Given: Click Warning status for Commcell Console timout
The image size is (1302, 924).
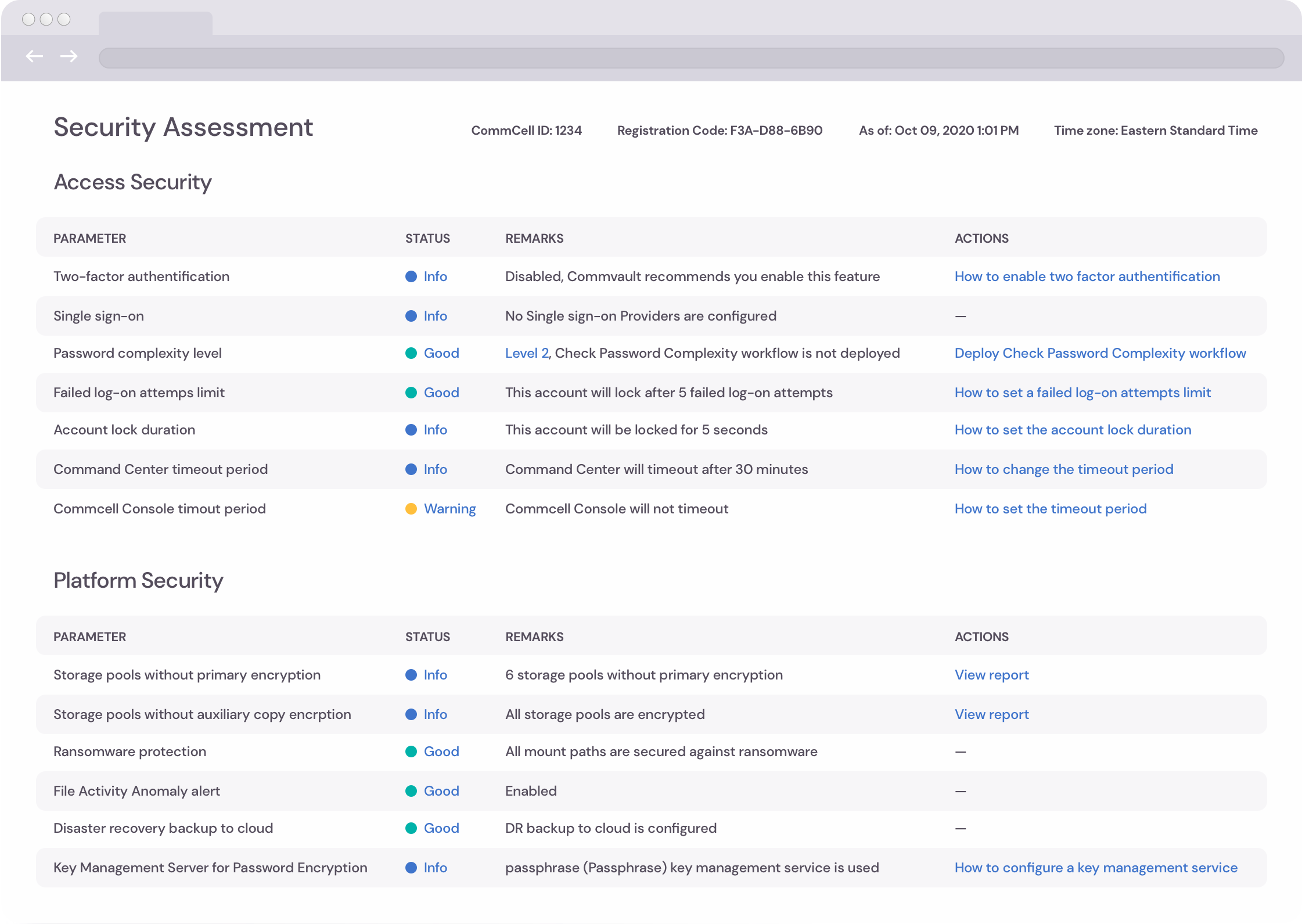Looking at the screenshot, I should (450, 509).
